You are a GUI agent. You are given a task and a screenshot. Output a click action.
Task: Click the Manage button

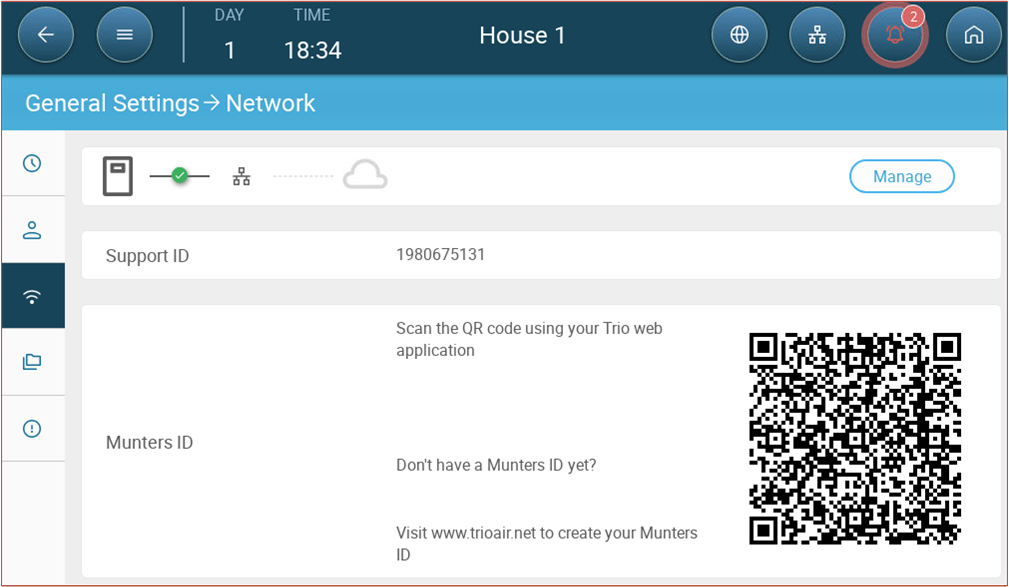click(x=901, y=176)
